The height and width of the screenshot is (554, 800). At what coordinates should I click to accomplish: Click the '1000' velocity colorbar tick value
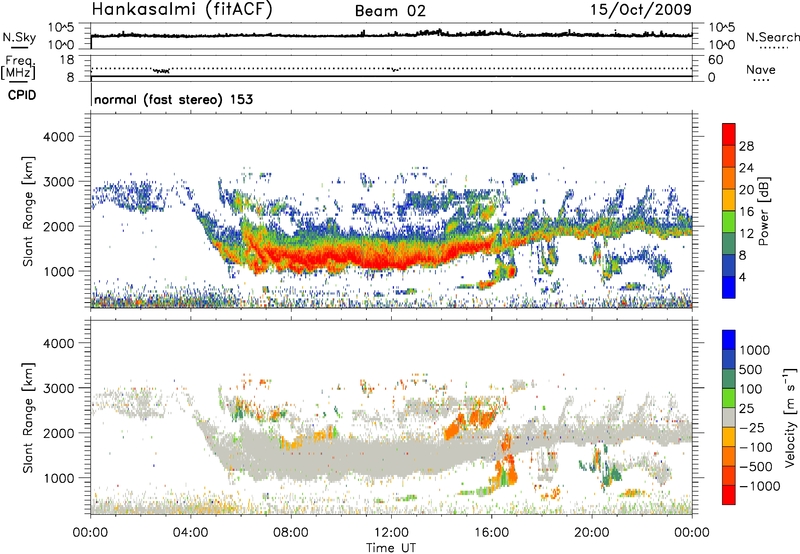pyautogui.click(x=754, y=350)
